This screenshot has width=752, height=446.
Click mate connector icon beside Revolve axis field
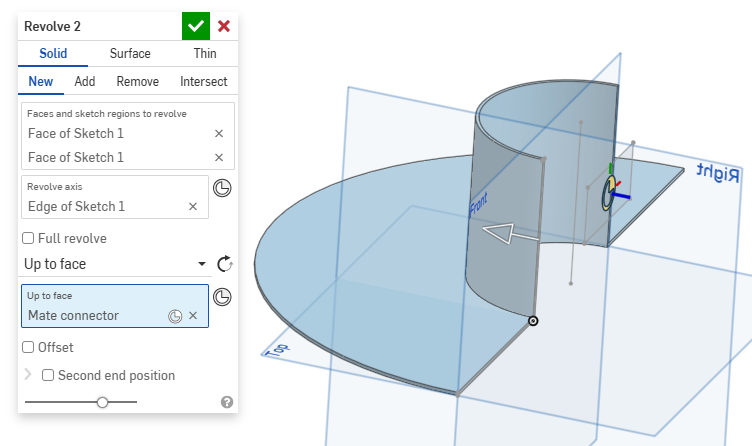point(223,187)
